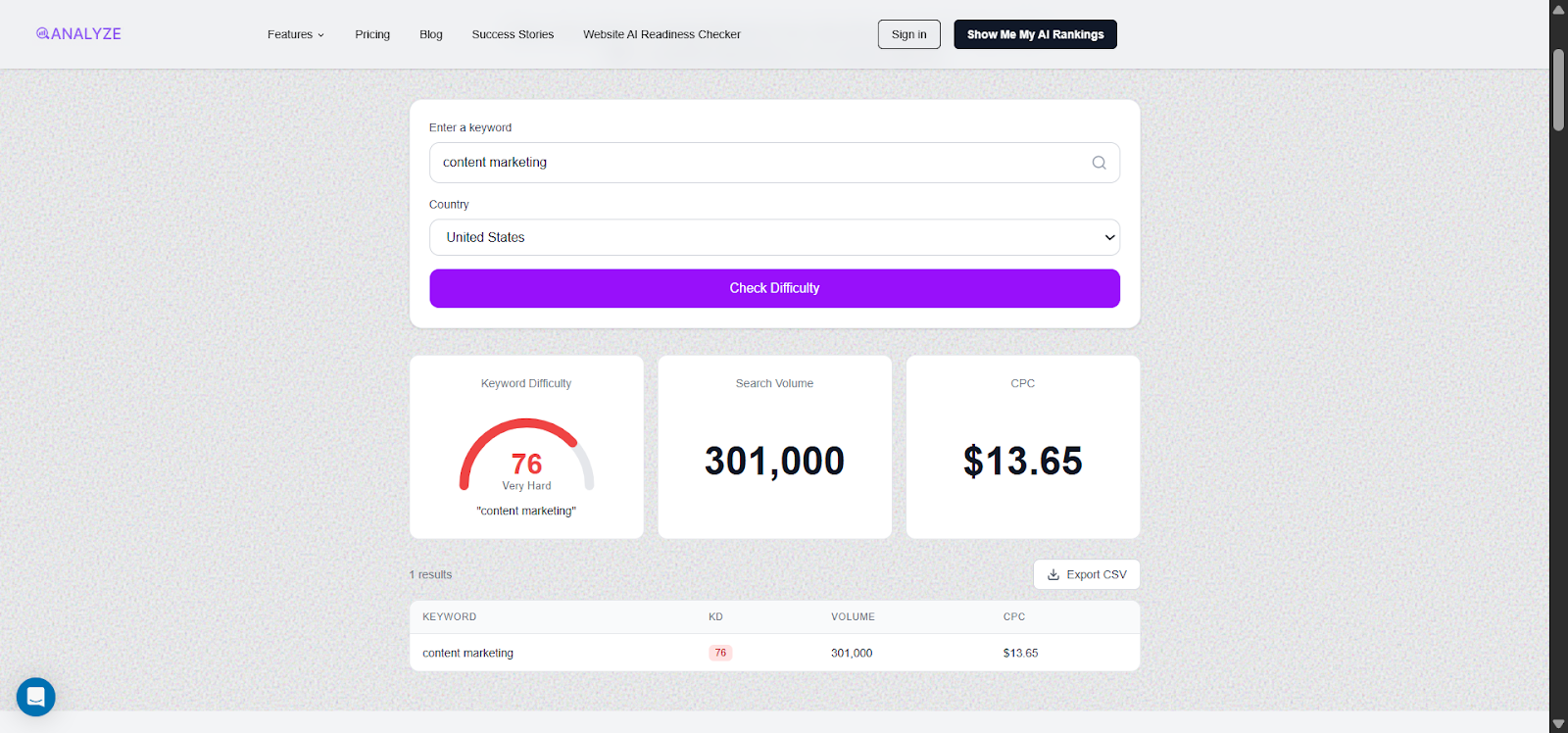The height and width of the screenshot is (733, 1568).
Task: Open the chat support widget
Action: pyautogui.click(x=36, y=697)
